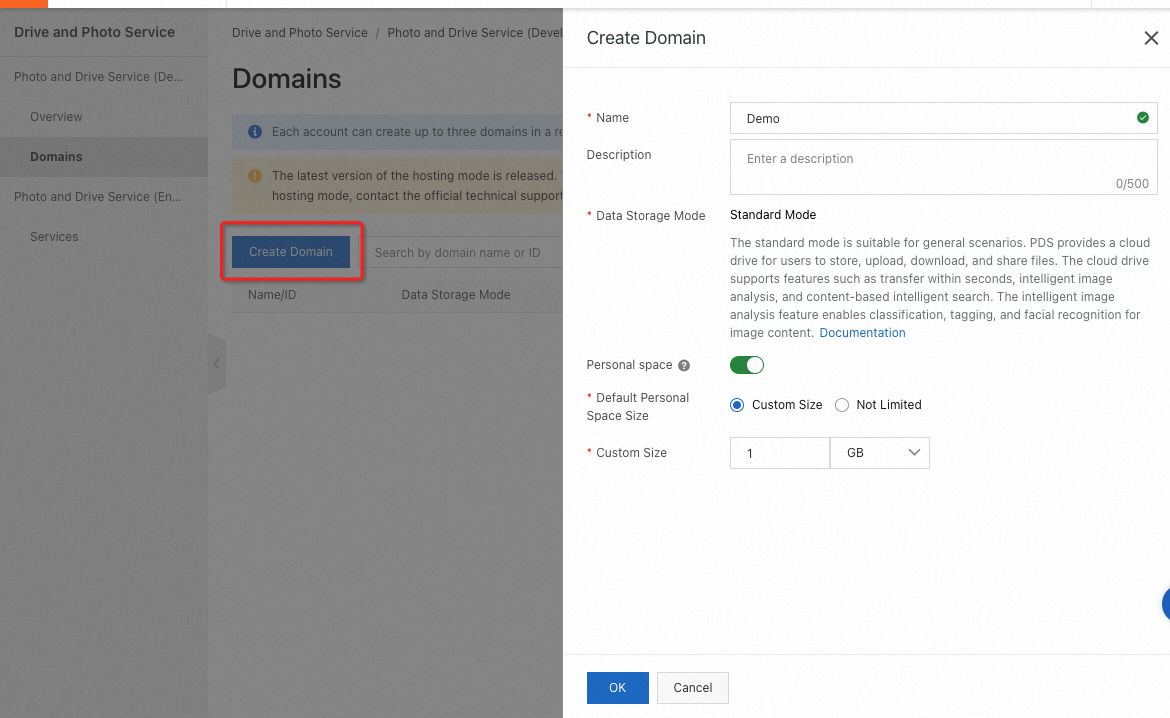Viewport: 1170px width, 718px height.
Task: Click the Personal space help icon
Action: [683, 366]
